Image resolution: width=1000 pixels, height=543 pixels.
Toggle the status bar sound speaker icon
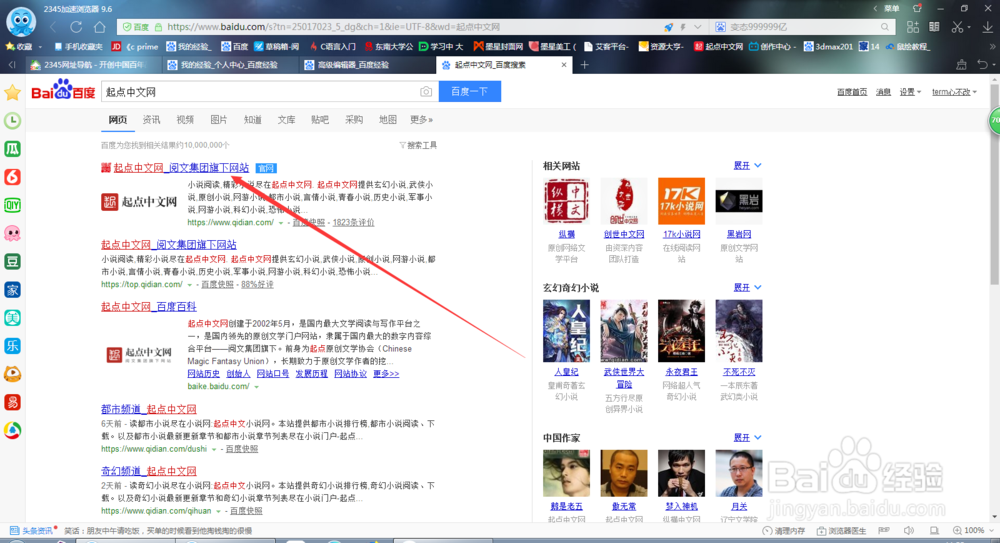[x=909, y=530]
